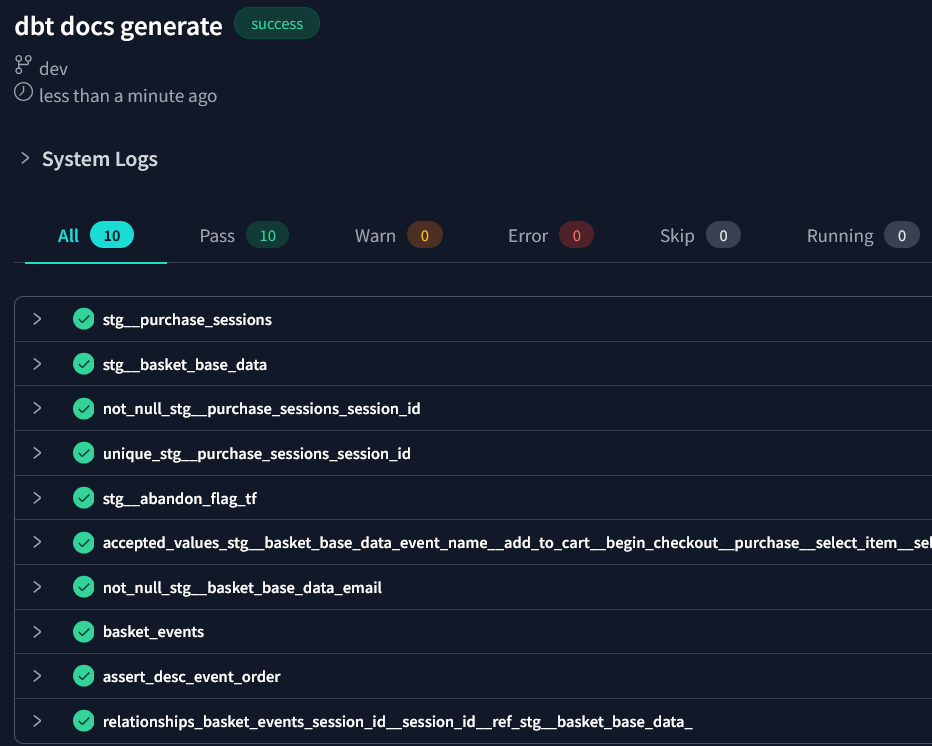The image size is (932, 746).
Task: Select the All tab
Action: [x=96, y=236]
